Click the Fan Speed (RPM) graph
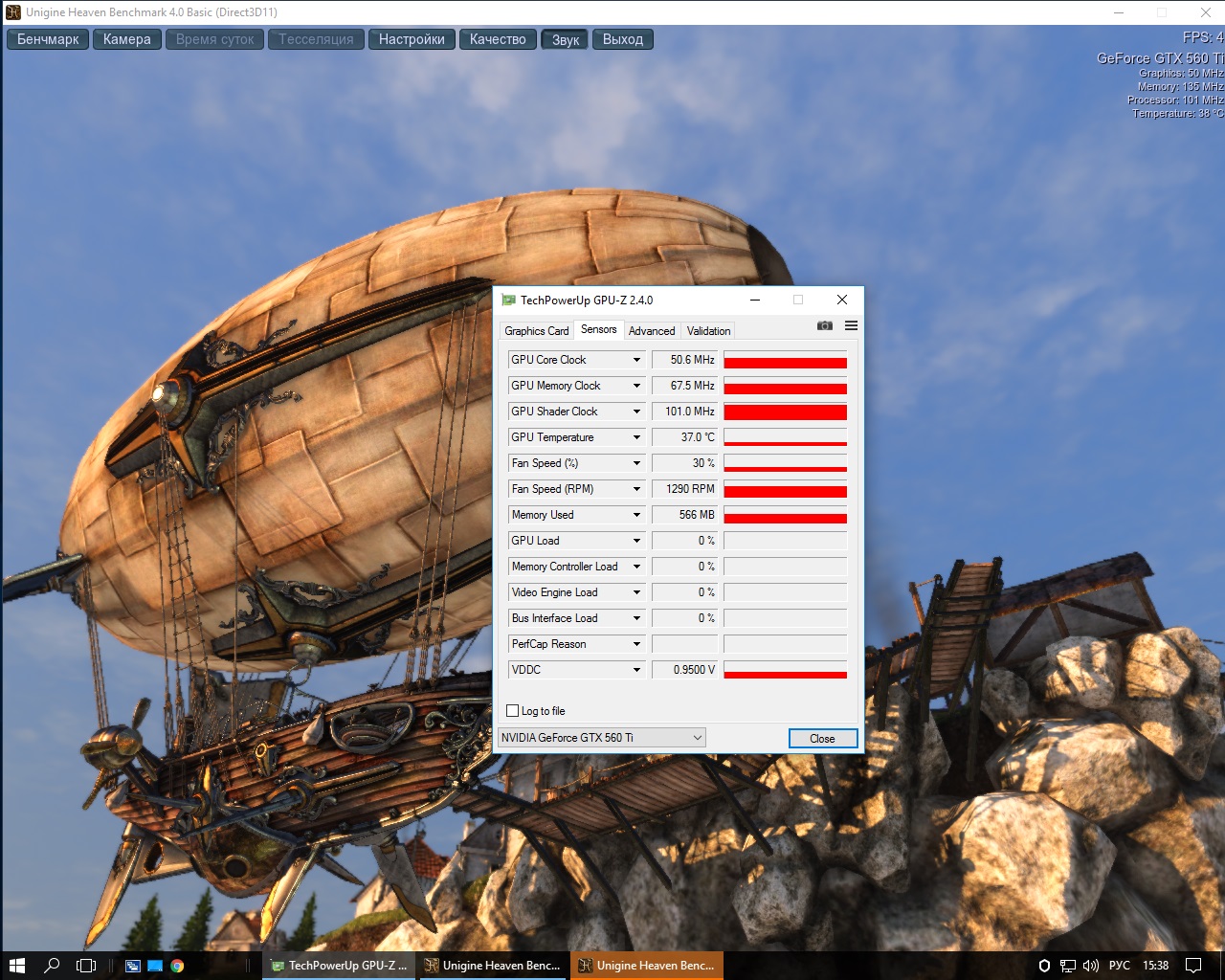 pos(786,489)
